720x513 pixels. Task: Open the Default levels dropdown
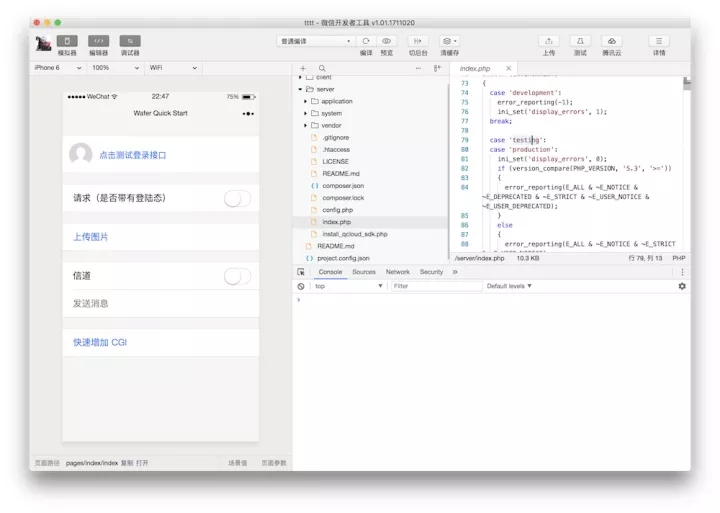(x=509, y=286)
